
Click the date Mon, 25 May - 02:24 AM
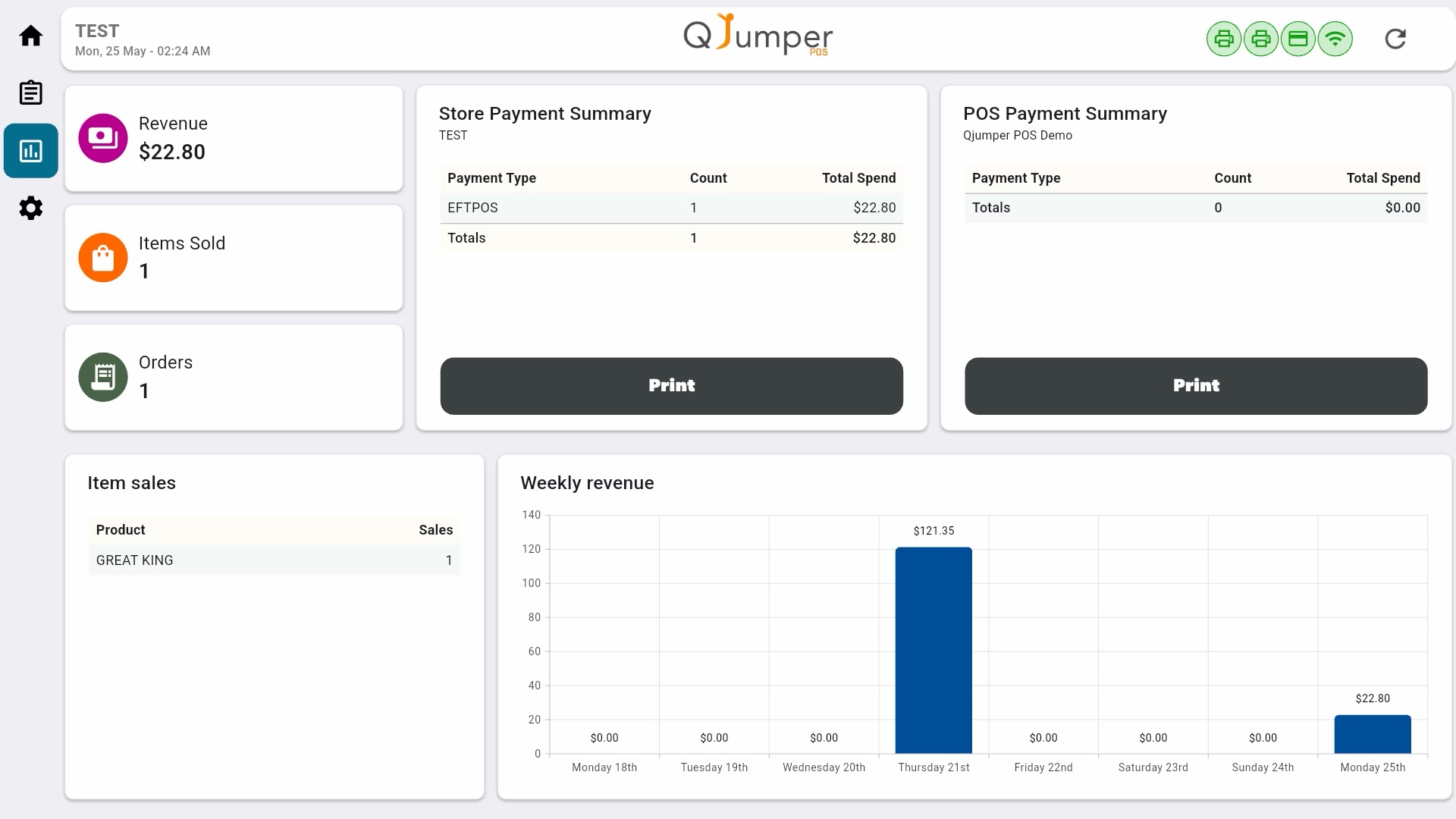point(143,52)
